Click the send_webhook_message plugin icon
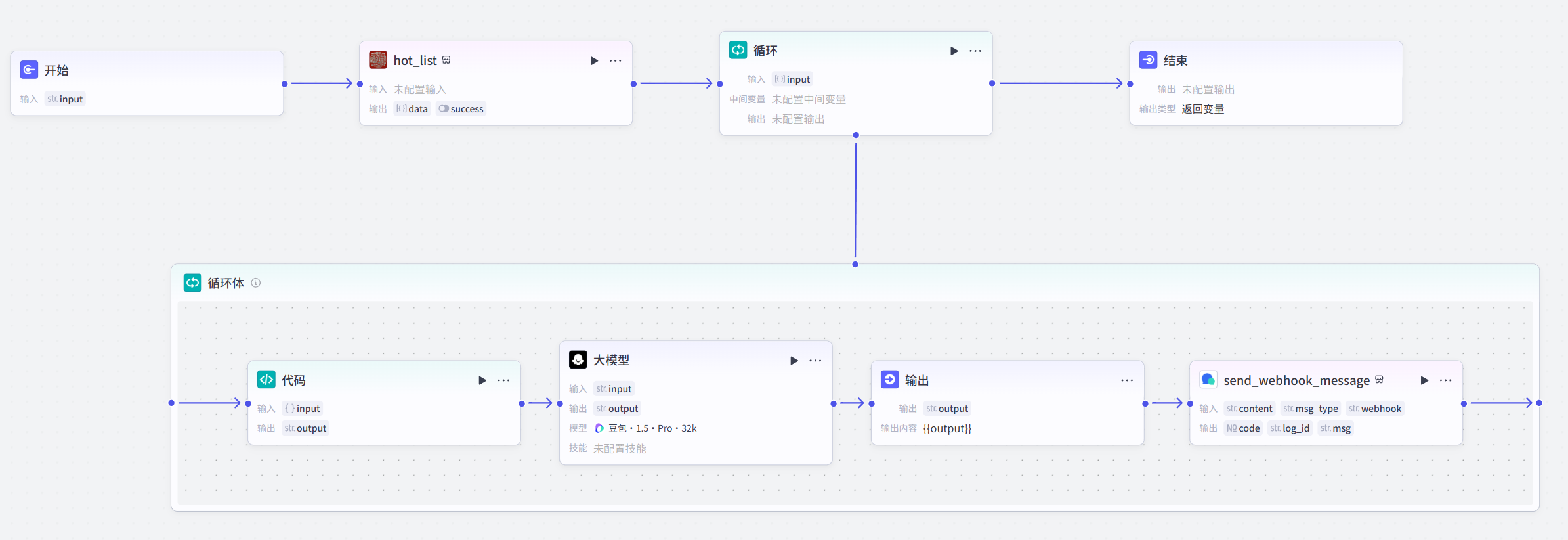This screenshot has height=540, width=1568. pyautogui.click(x=1208, y=380)
